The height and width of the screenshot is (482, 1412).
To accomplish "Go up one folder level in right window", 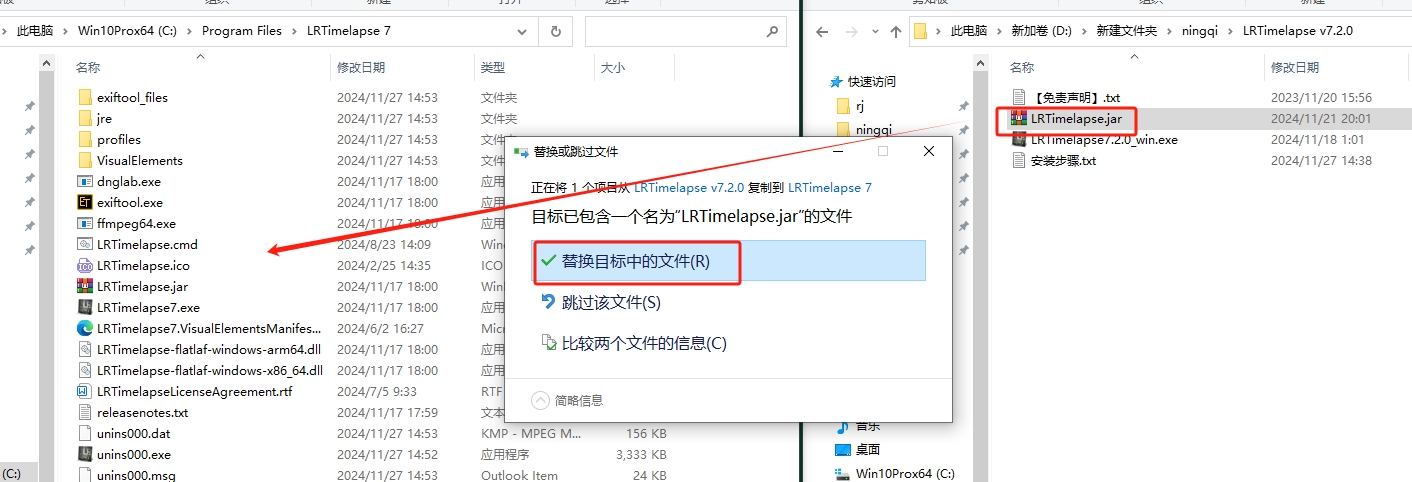I will pos(896,31).
